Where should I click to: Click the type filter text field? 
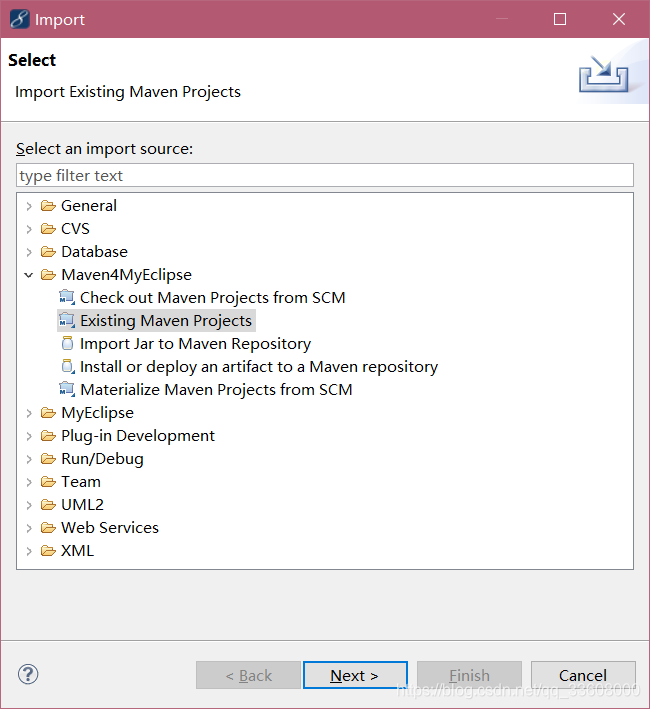tap(325, 175)
